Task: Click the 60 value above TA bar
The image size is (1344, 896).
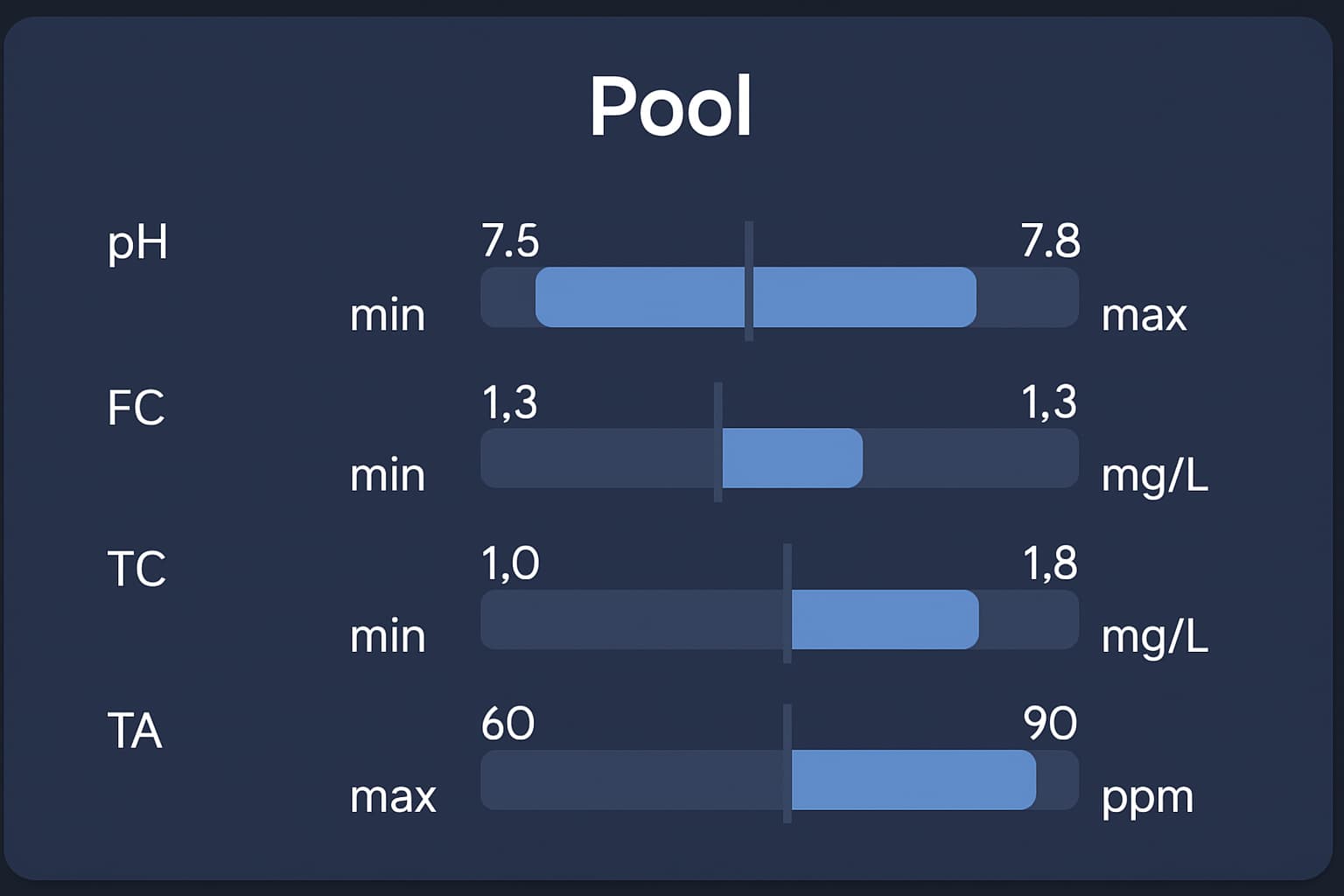Action: (507, 724)
